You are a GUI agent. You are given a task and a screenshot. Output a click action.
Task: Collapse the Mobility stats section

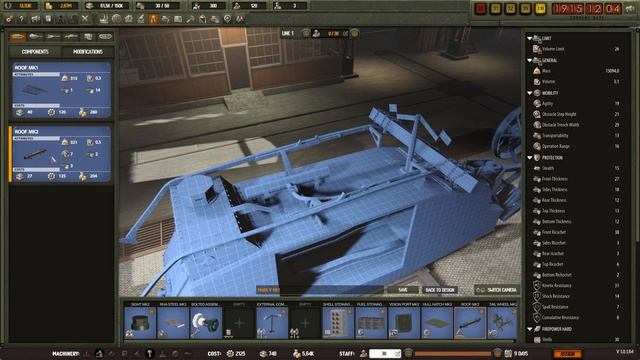(530, 93)
